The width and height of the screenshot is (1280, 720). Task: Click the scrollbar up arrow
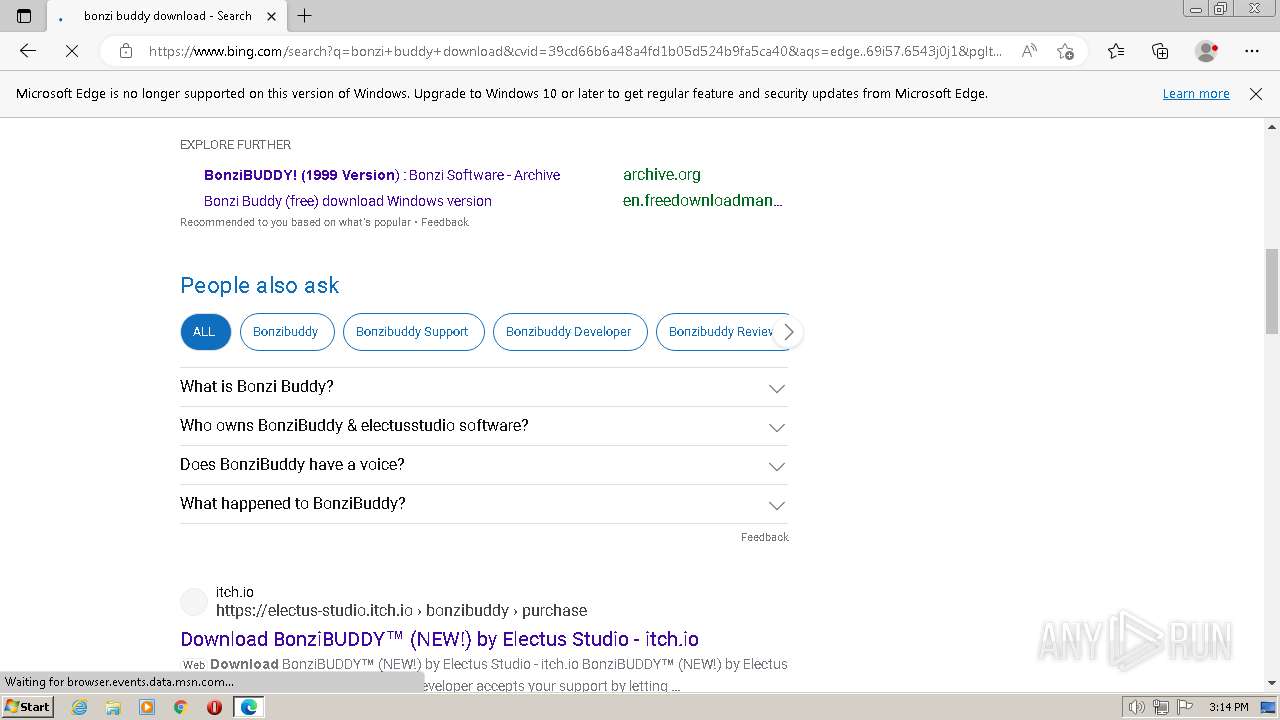(x=1272, y=127)
